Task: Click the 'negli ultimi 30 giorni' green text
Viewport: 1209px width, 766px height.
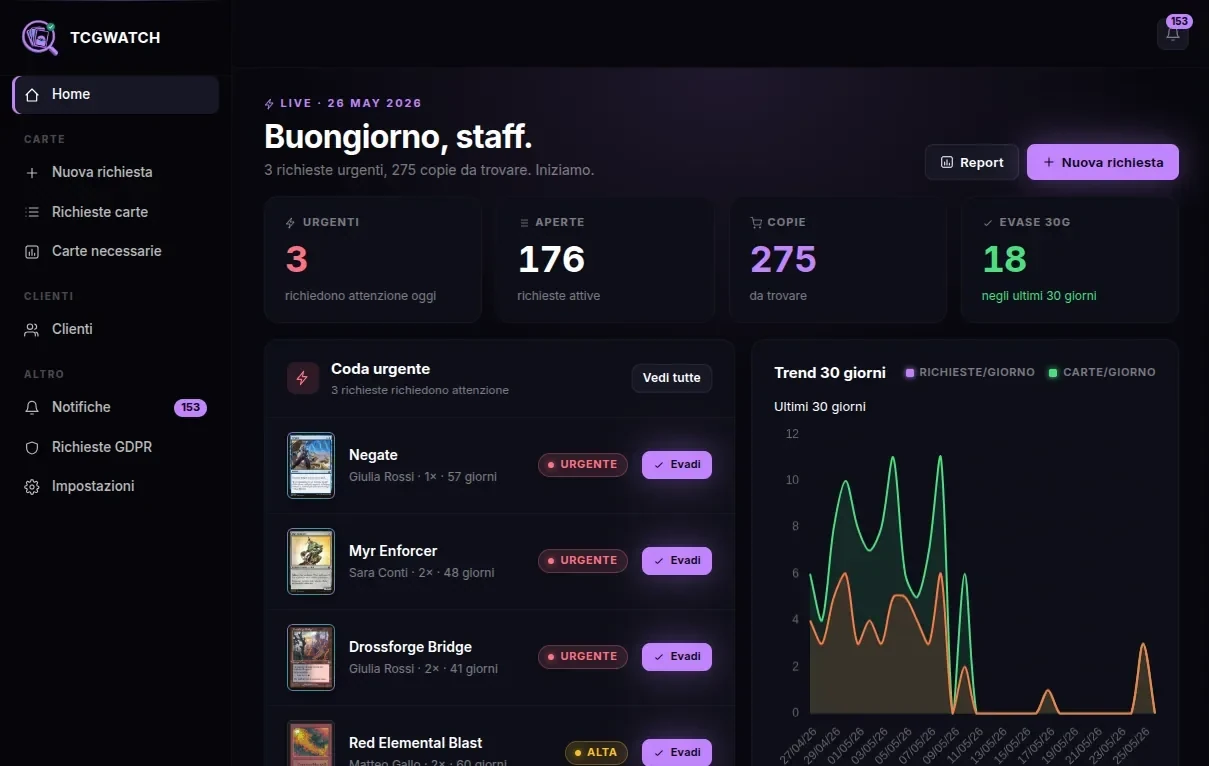Action: tap(1039, 296)
